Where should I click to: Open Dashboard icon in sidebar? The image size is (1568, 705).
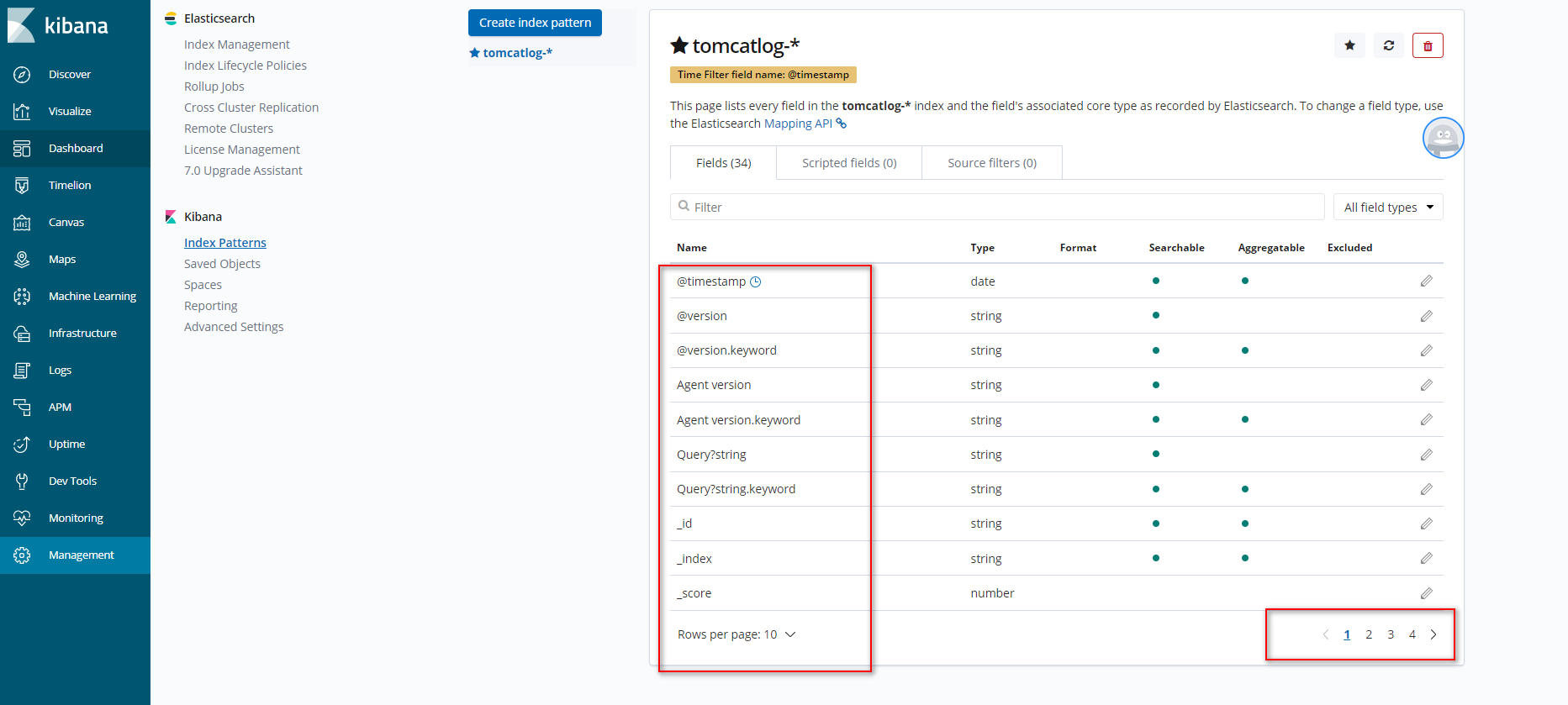[x=22, y=149]
